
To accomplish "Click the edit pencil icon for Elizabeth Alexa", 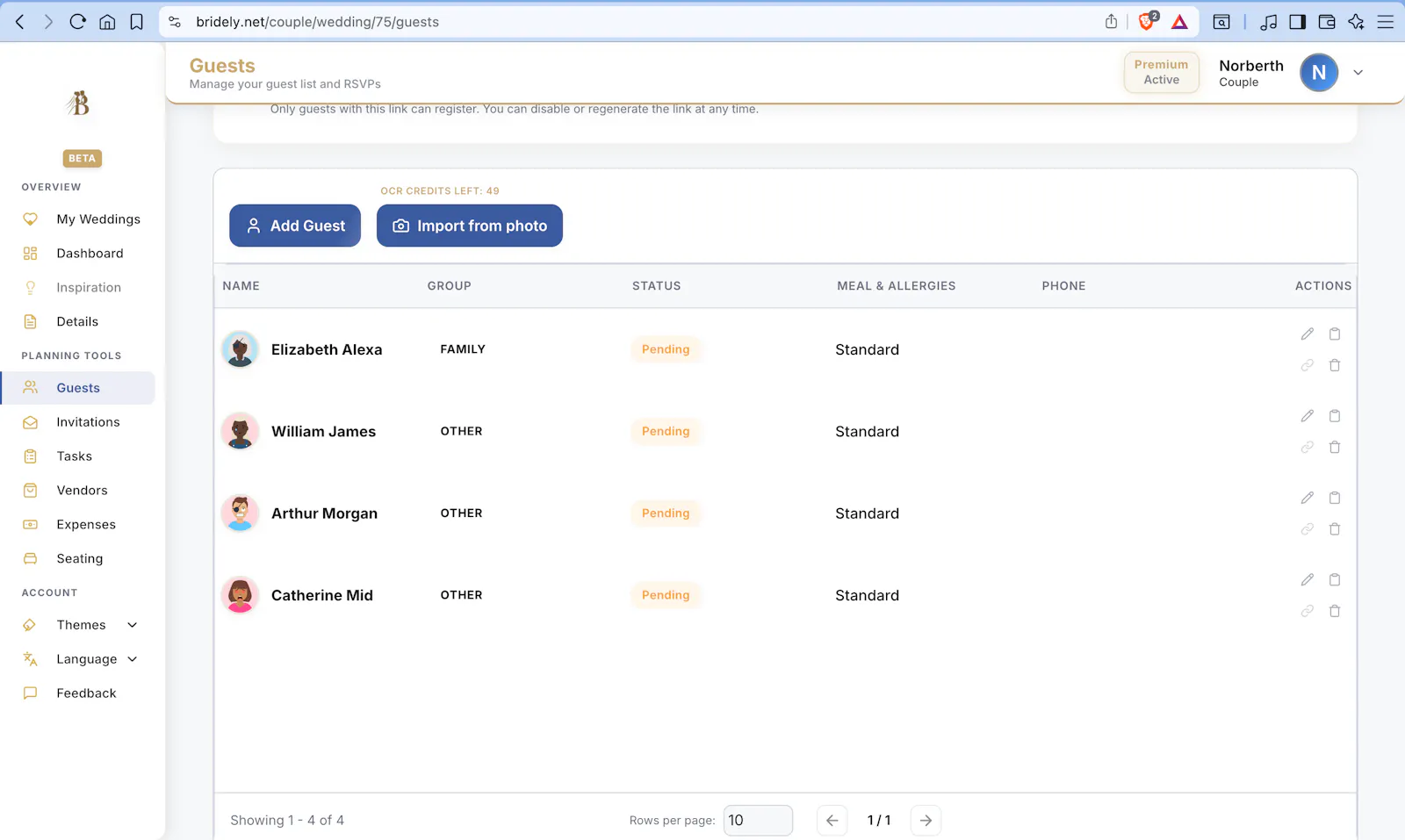I will pyautogui.click(x=1308, y=334).
